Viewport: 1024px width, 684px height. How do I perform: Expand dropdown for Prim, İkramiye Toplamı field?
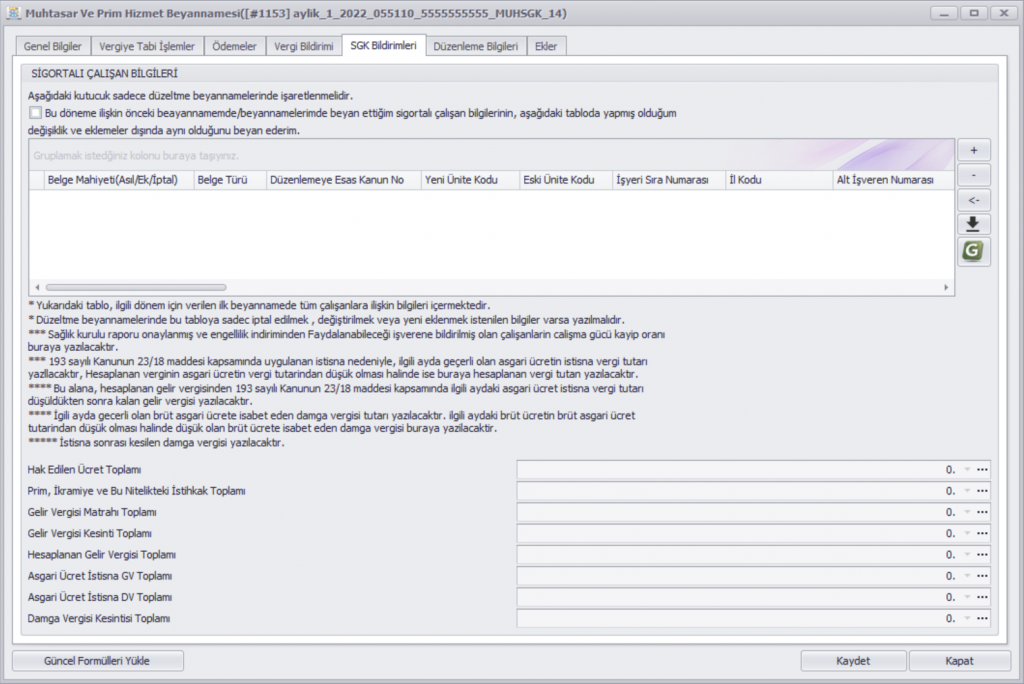pyautogui.click(x=967, y=491)
